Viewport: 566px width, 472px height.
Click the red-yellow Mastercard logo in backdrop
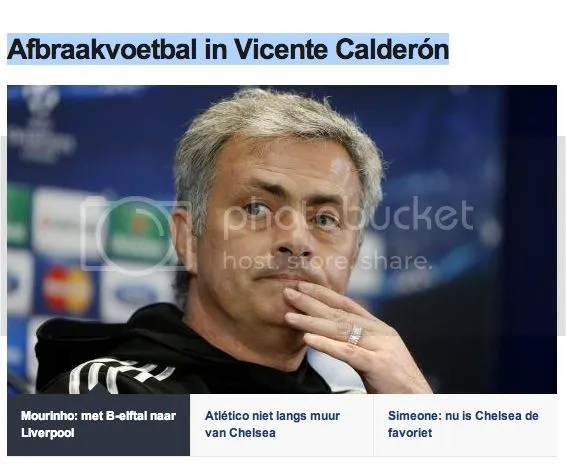point(67,289)
